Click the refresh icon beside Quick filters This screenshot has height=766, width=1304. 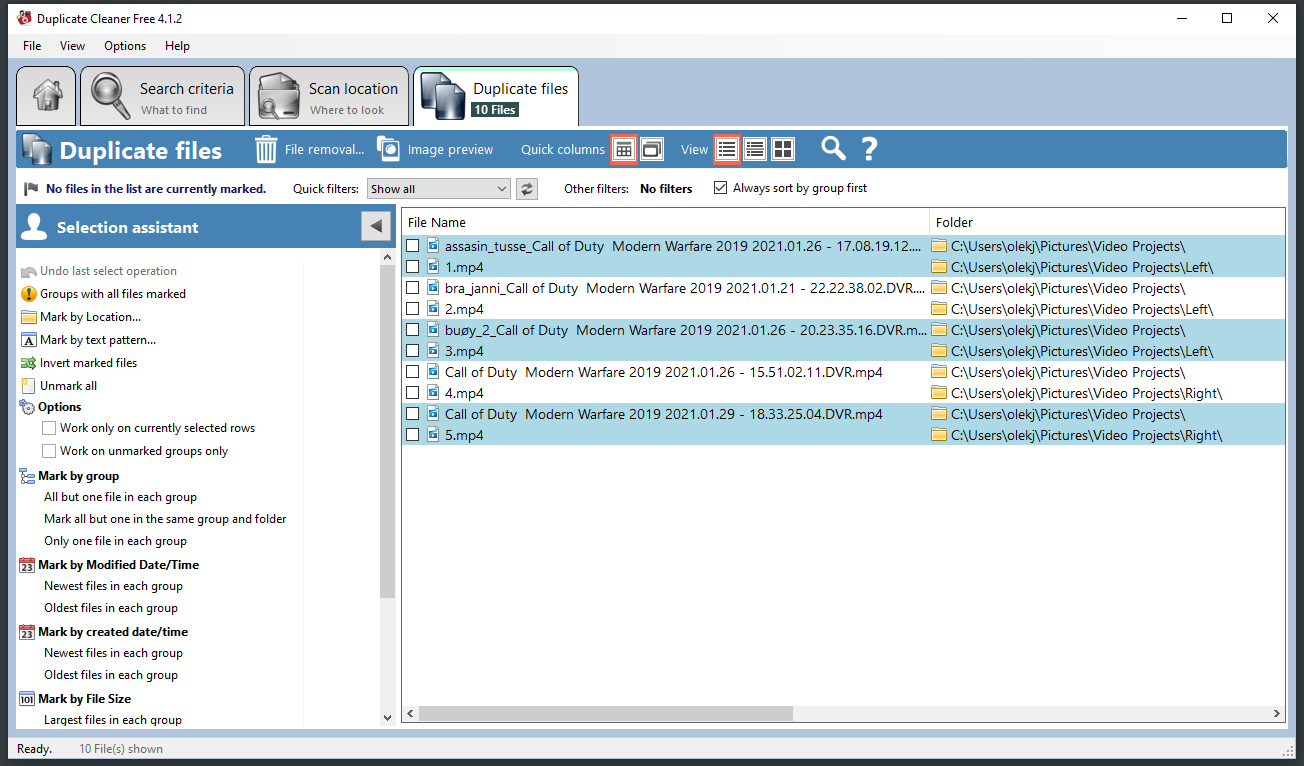coord(527,188)
